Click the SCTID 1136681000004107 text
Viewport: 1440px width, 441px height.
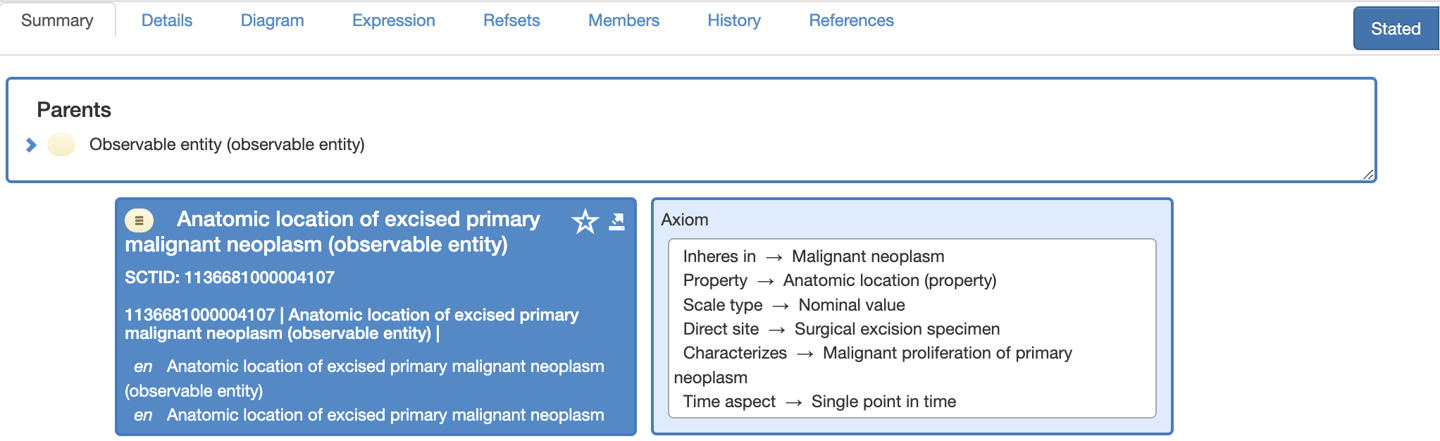tap(229, 277)
